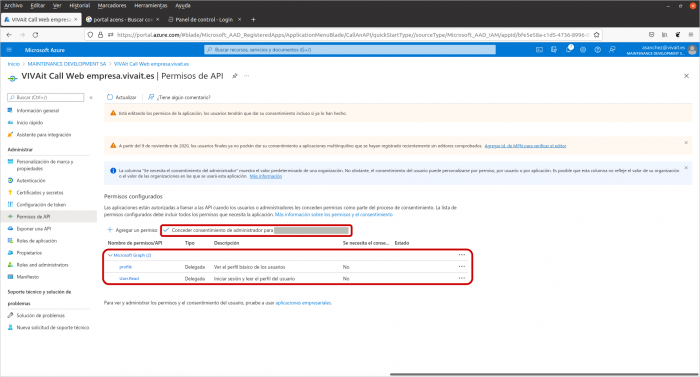700x377 pixels.
Task: Switch to the Panel de control - Login tab
Action: pyautogui.click(x=204, y=20)
